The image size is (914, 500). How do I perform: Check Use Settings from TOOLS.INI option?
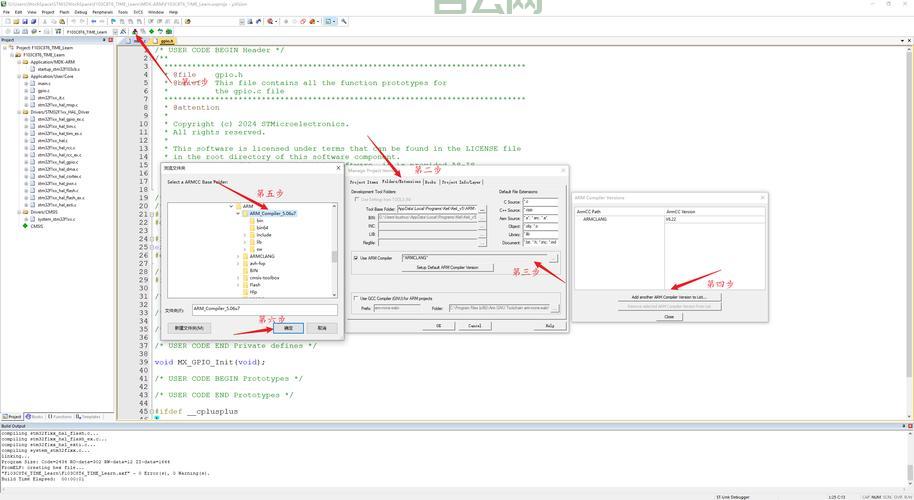(356, 199)
